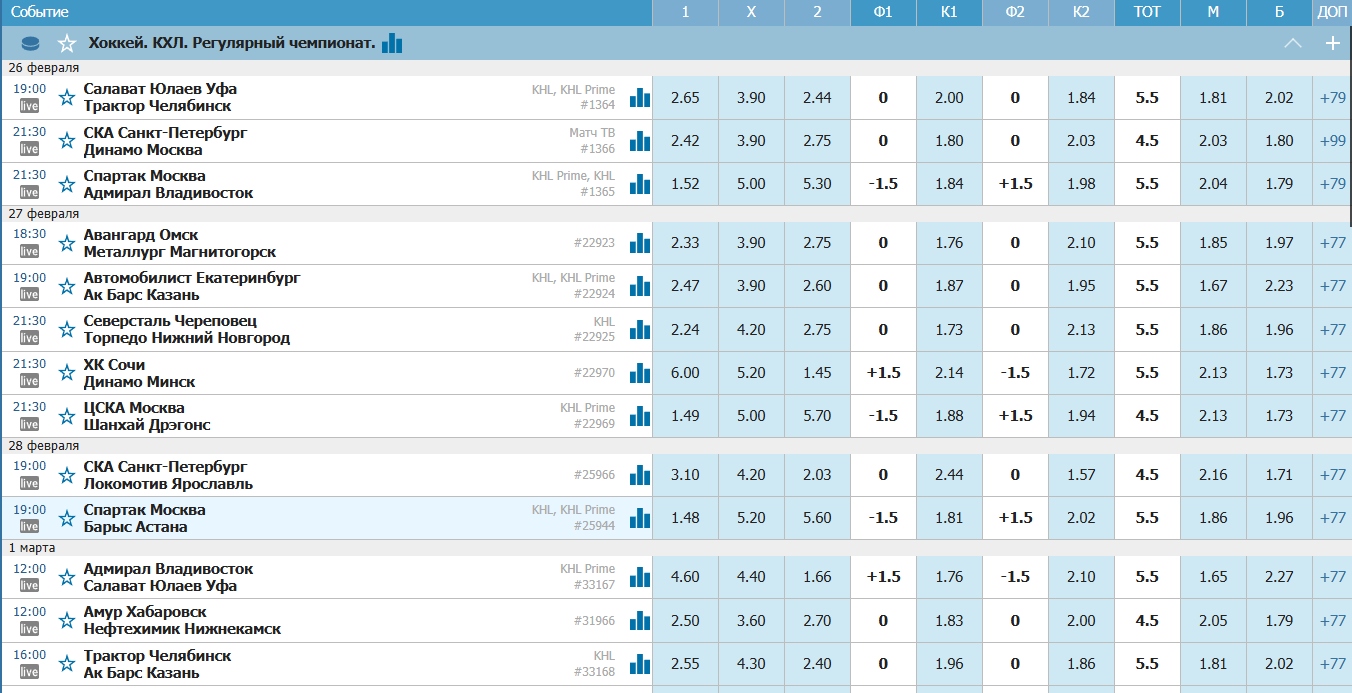Collapse the КХЛ league section with chevron
Image resolution: width=1352 pixels, height=693 pixels.
1293,43
